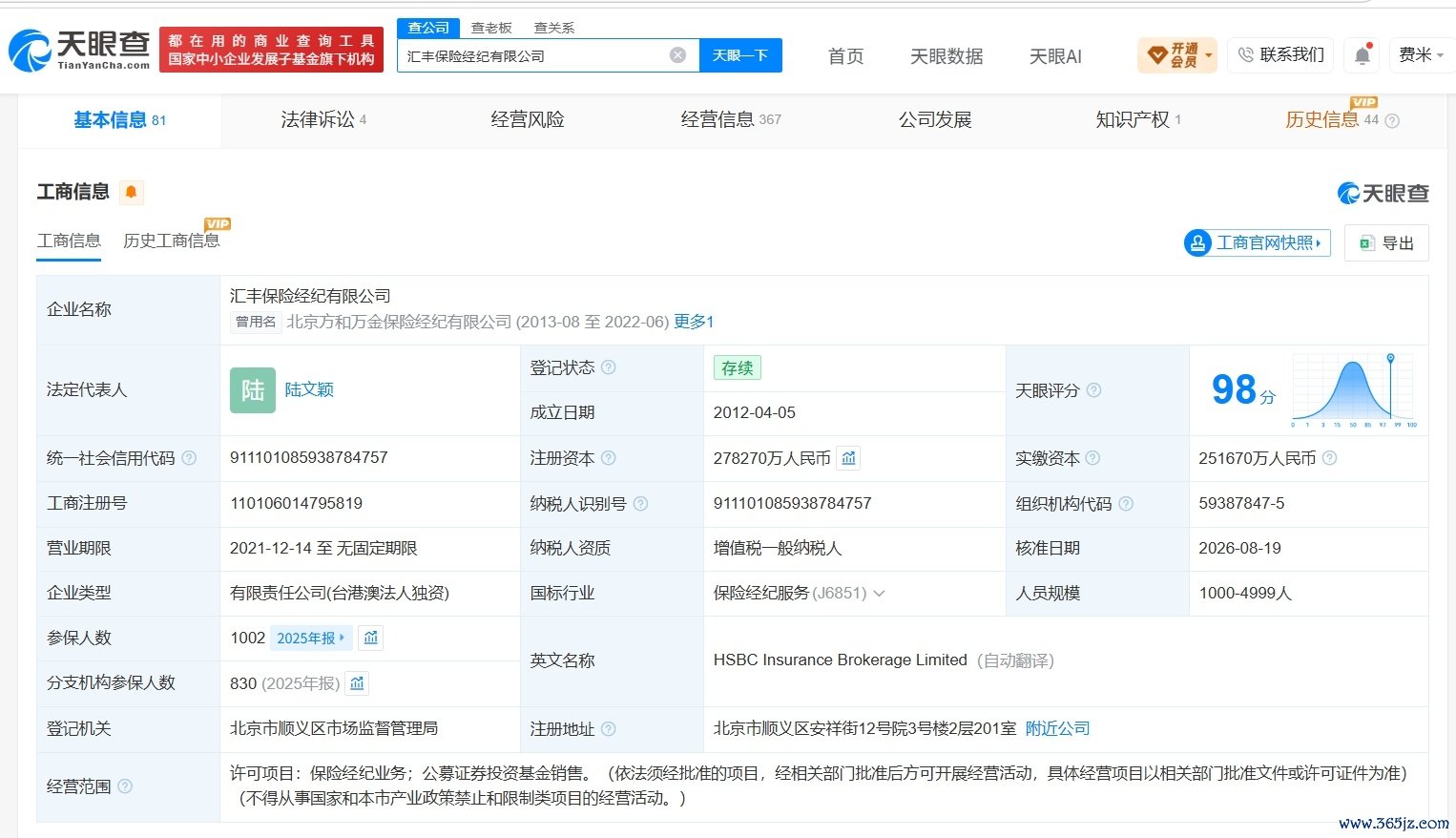Viewport: 1456px width, 838px height.
Task: Click the 天眼一下 search button
Action: coord(740,55)
